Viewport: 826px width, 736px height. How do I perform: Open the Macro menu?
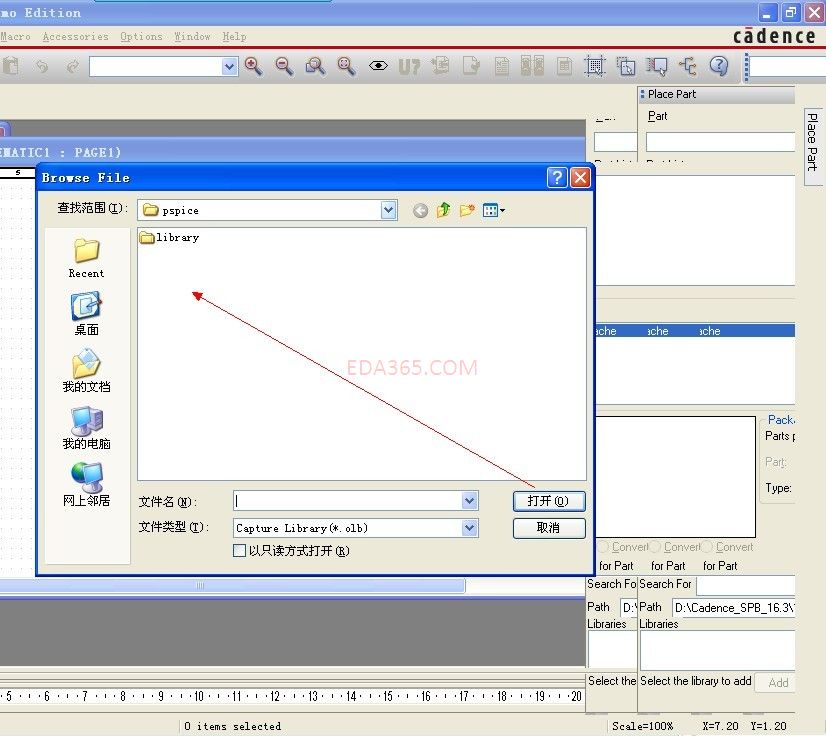pyautogui.click(x=15, y=36)
